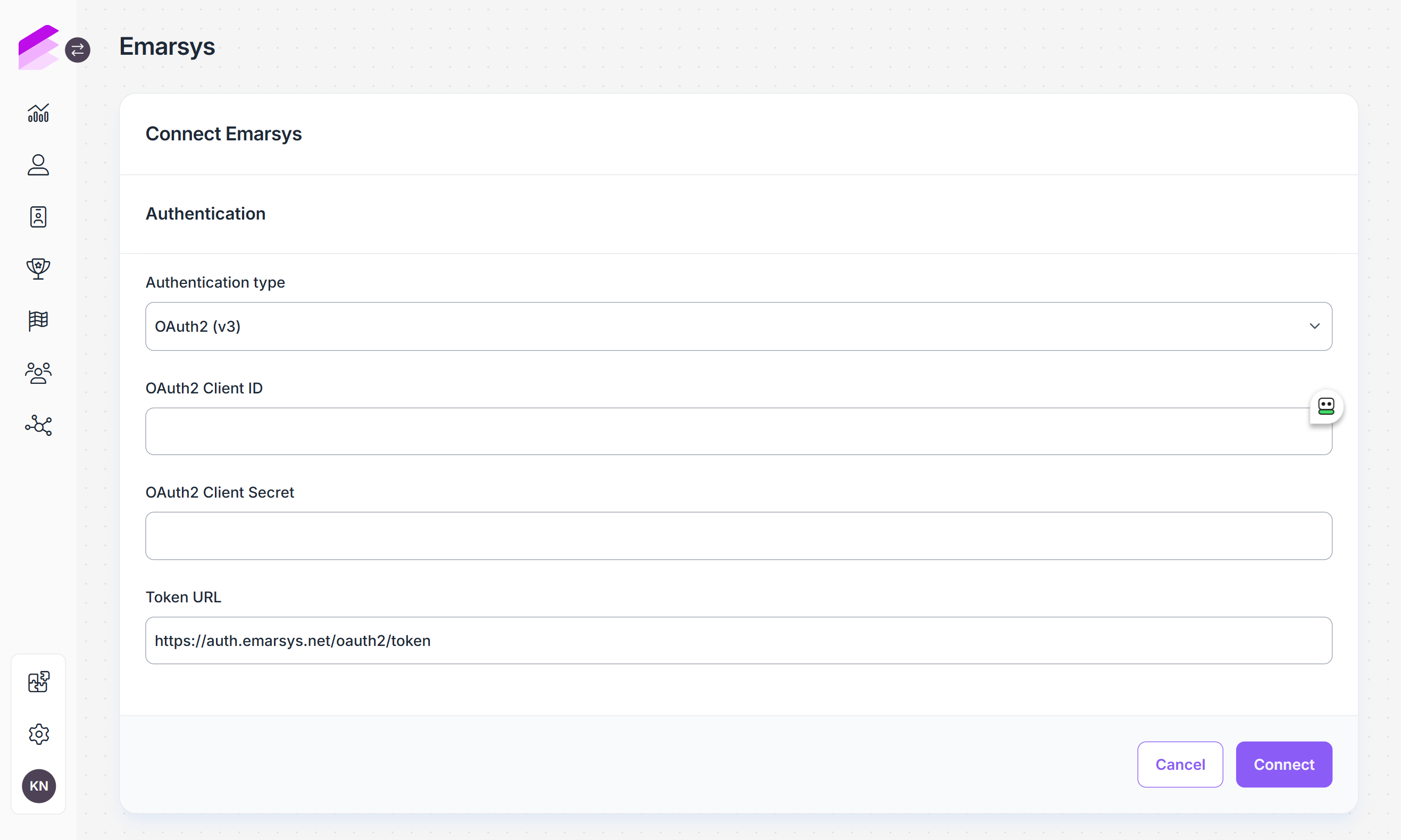The height and width of the screenshot is (840, 1401).
Task: Open the trophy achievements sidebar icon
Action: pos(38,269)
